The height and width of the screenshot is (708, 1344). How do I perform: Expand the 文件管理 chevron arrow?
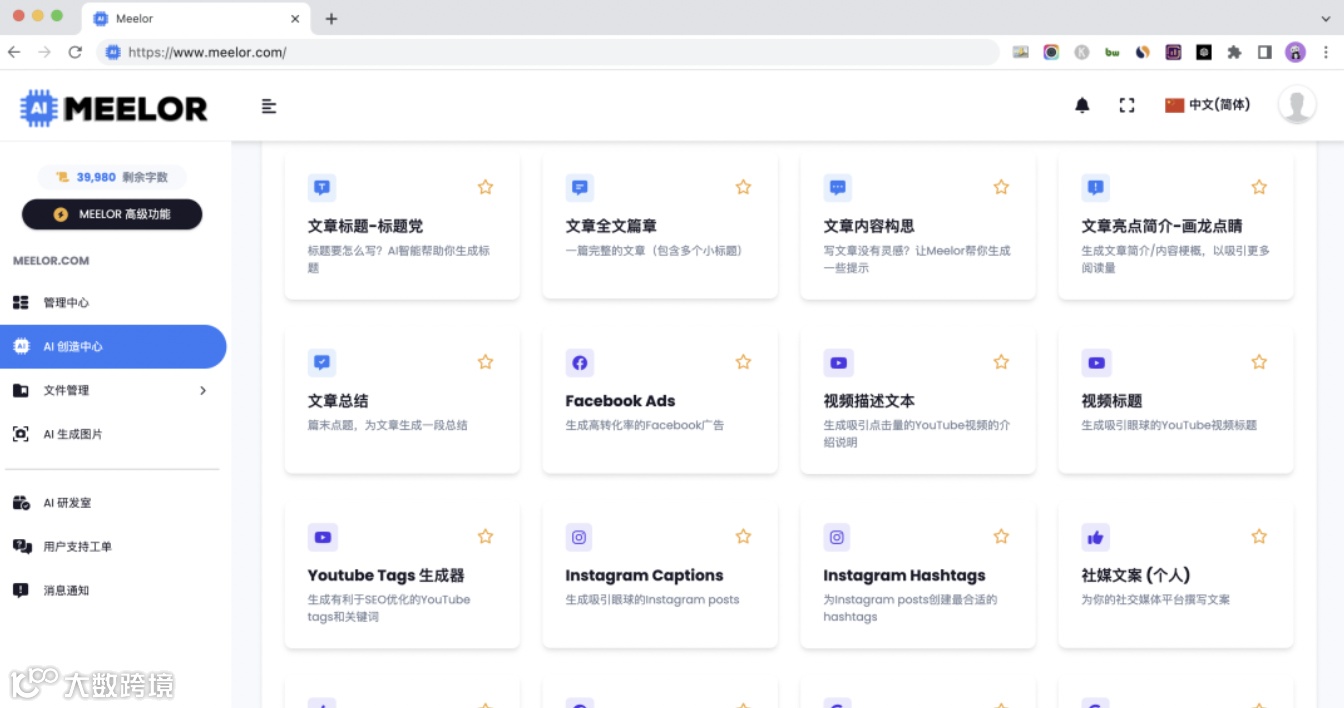(203, 391)
